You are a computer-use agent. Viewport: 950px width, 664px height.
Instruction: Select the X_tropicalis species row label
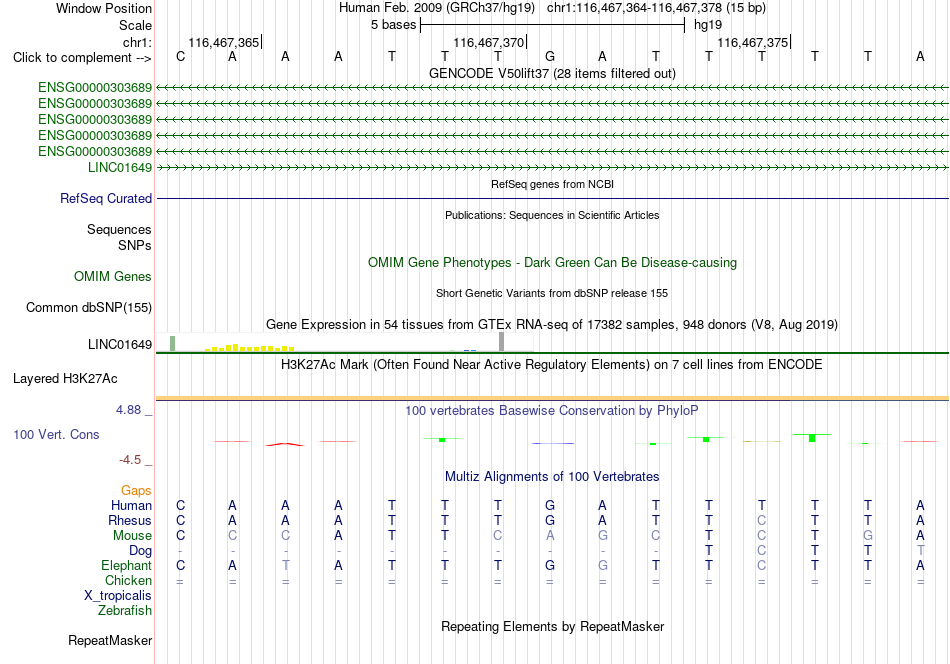pyautogui.click(x=118, y=596)
